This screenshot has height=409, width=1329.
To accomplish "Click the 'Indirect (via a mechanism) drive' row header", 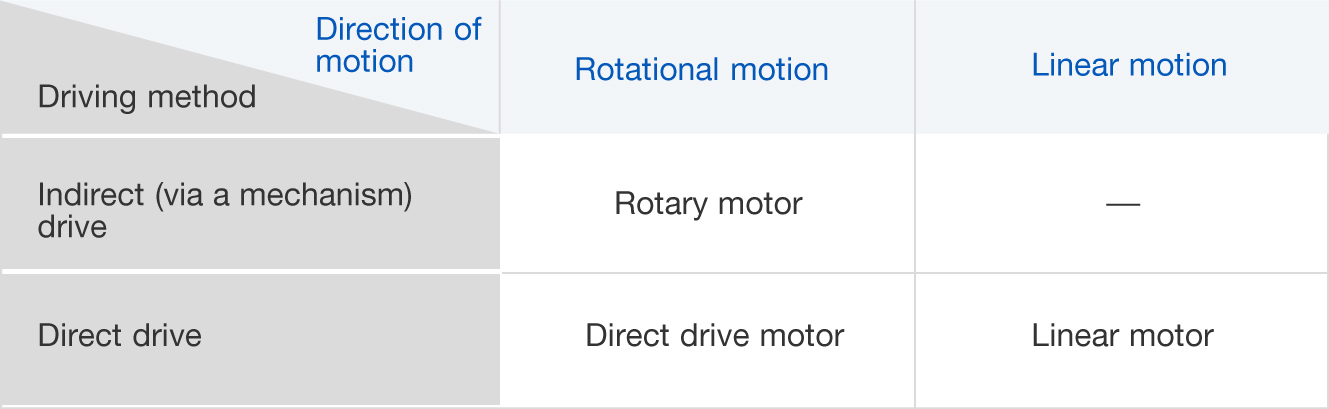I will pos(225,209).
